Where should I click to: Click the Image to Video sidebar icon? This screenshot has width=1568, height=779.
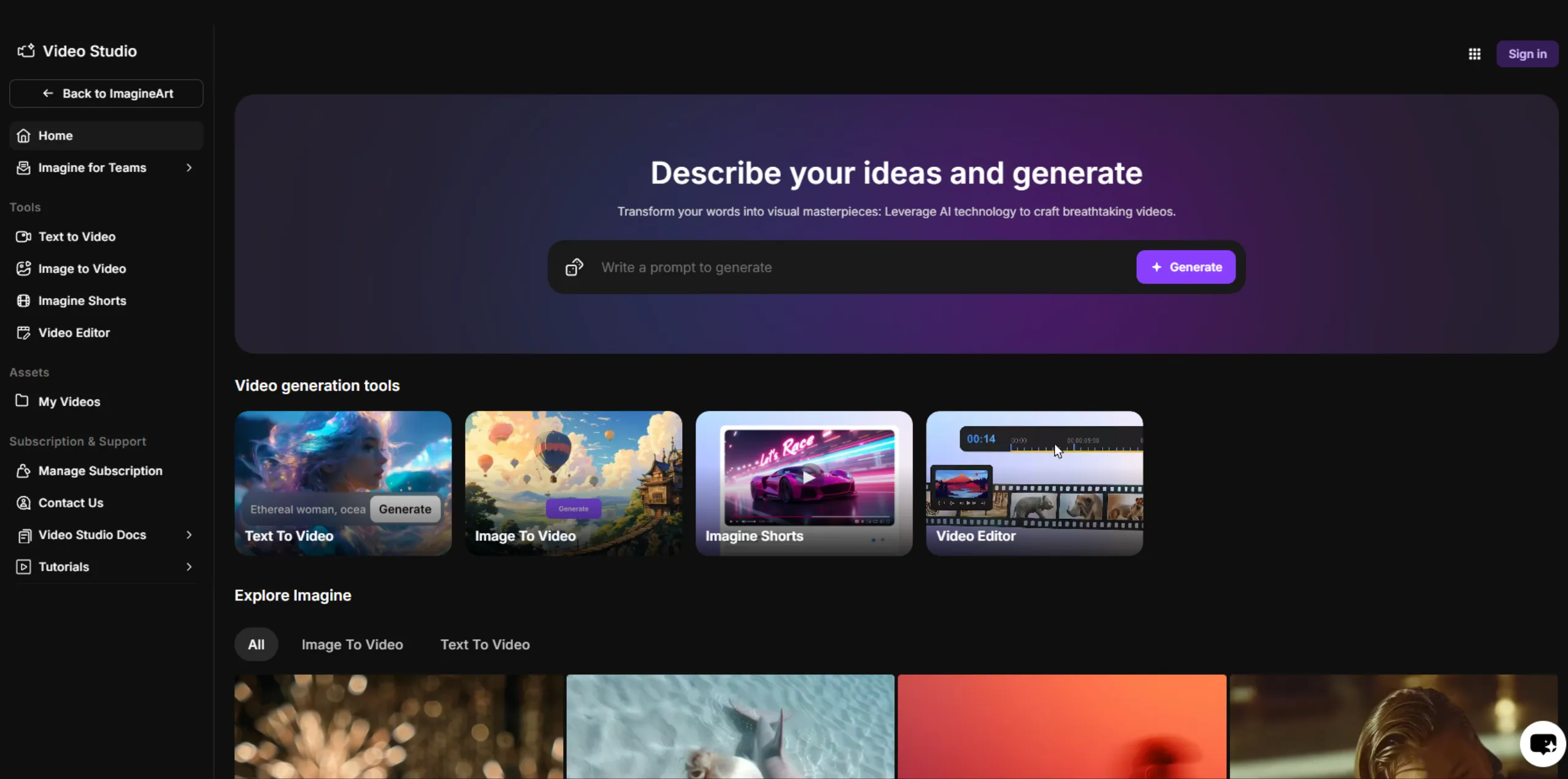click(23, 269)
